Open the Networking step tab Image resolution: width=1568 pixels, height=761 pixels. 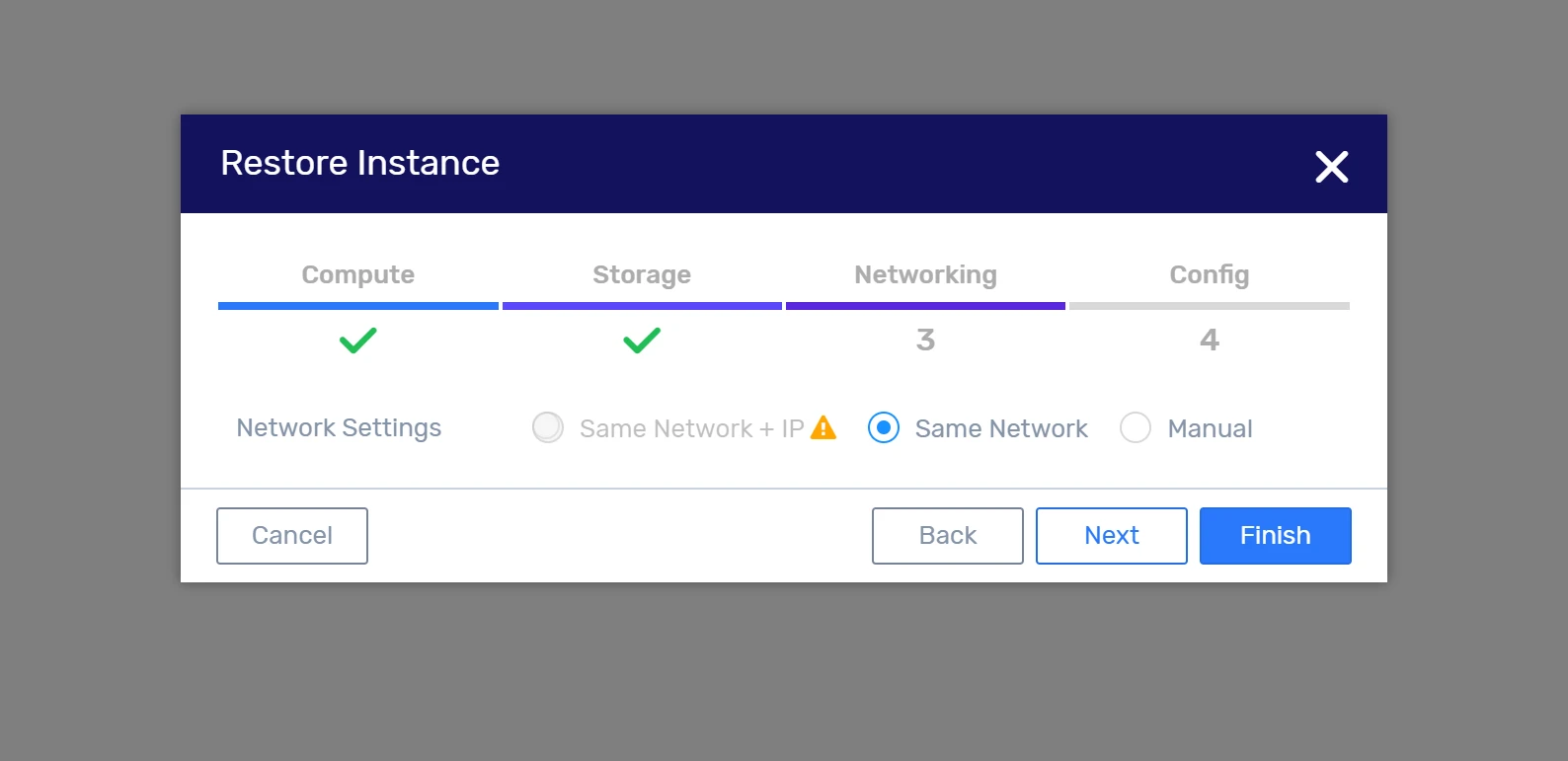tap(925, 274)
